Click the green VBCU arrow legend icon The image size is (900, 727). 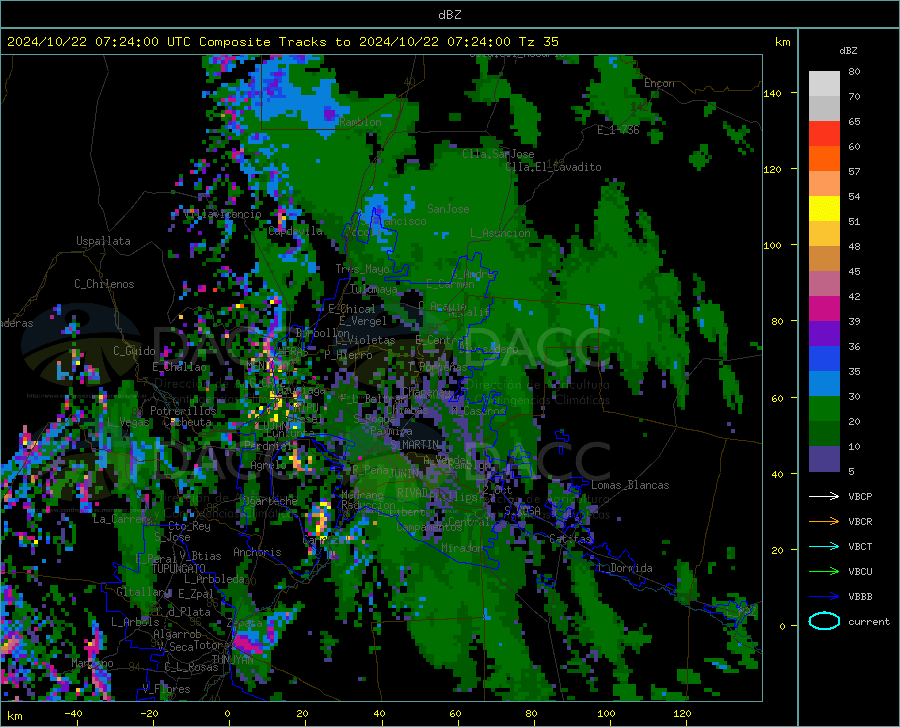pos(824,571)
